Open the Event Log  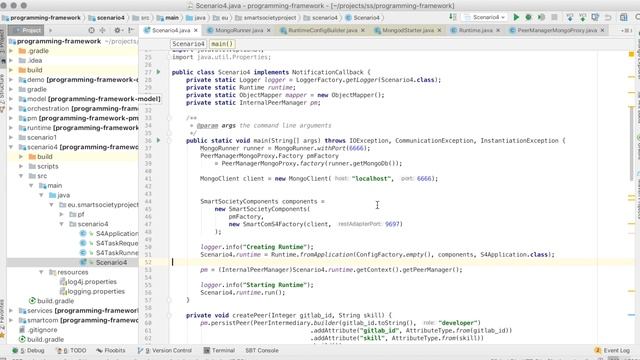pos(612,351)
